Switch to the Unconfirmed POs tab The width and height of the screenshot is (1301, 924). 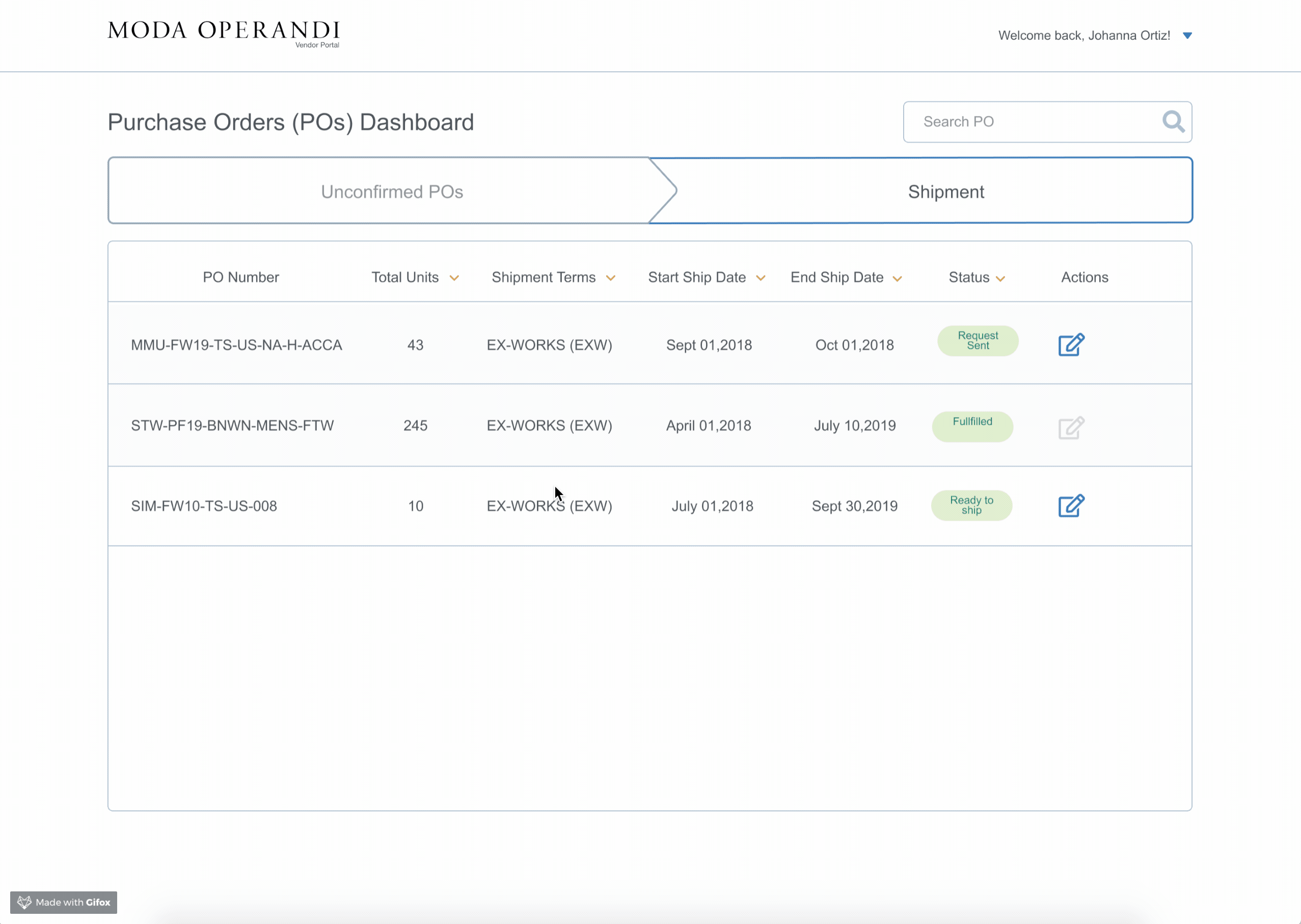[391, 192]
